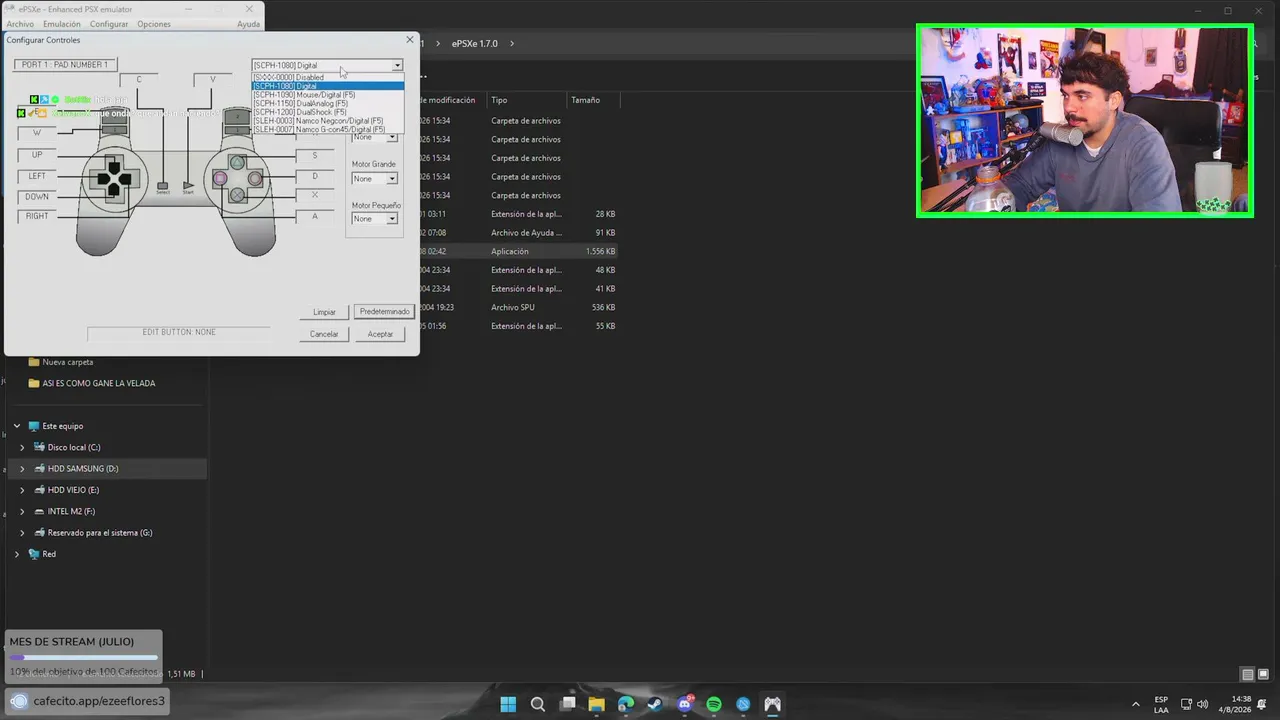Open the Opciones menu
The image size is (1280, 720).
154,24
